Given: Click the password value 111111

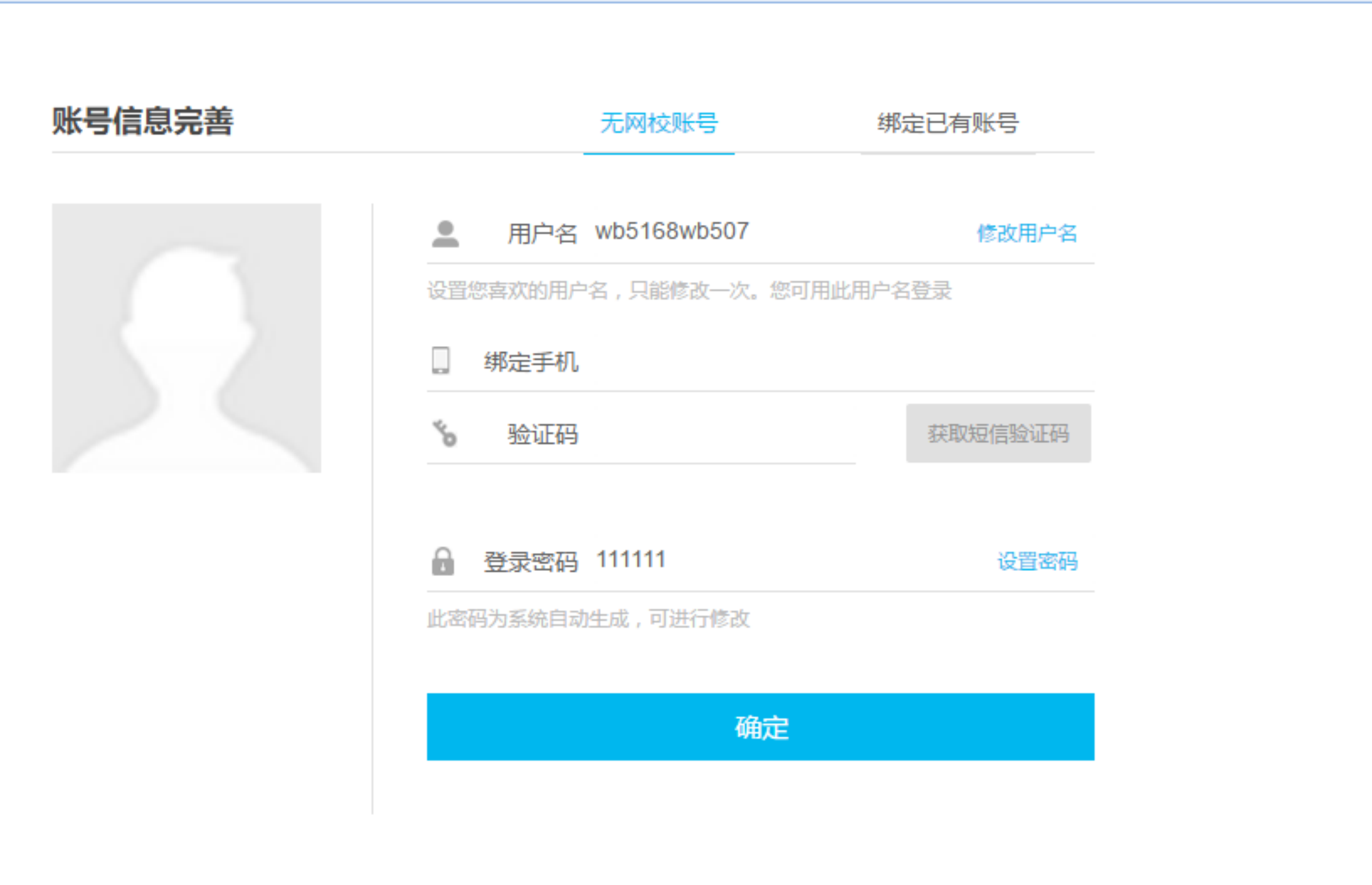Looking at the screenshot, I should tap(631, 560).
